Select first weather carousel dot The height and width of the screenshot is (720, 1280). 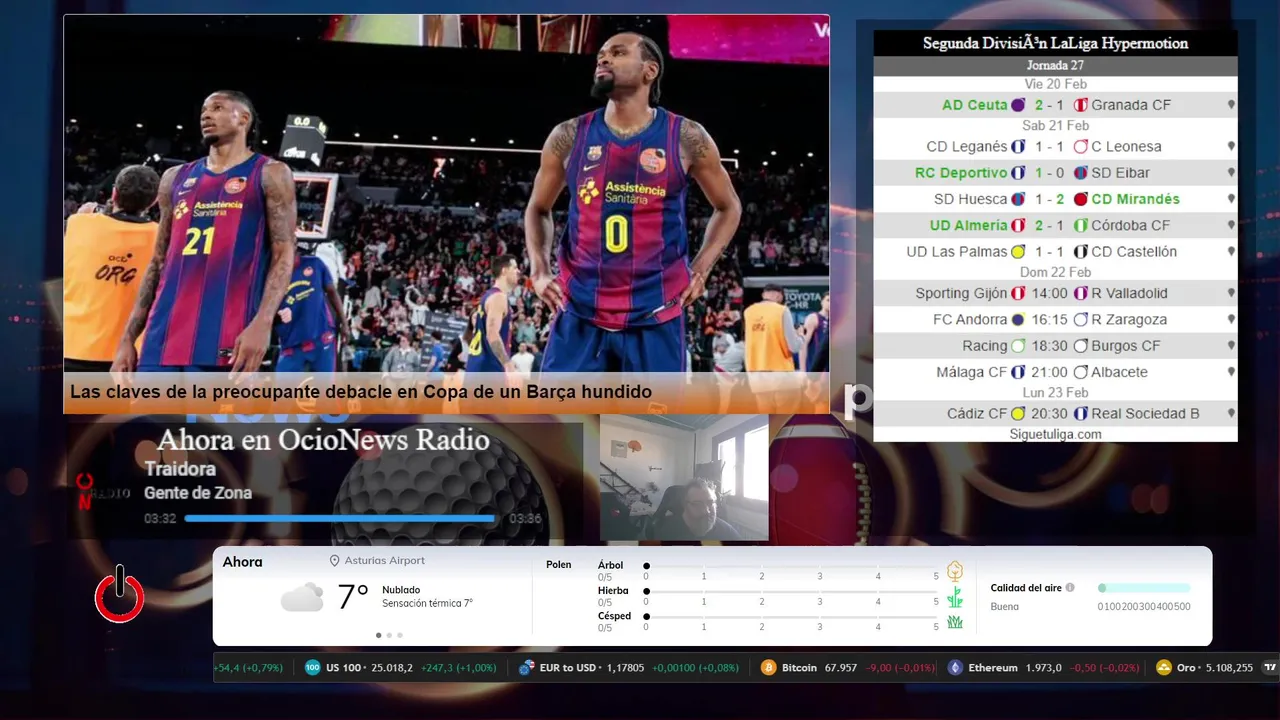378,635
